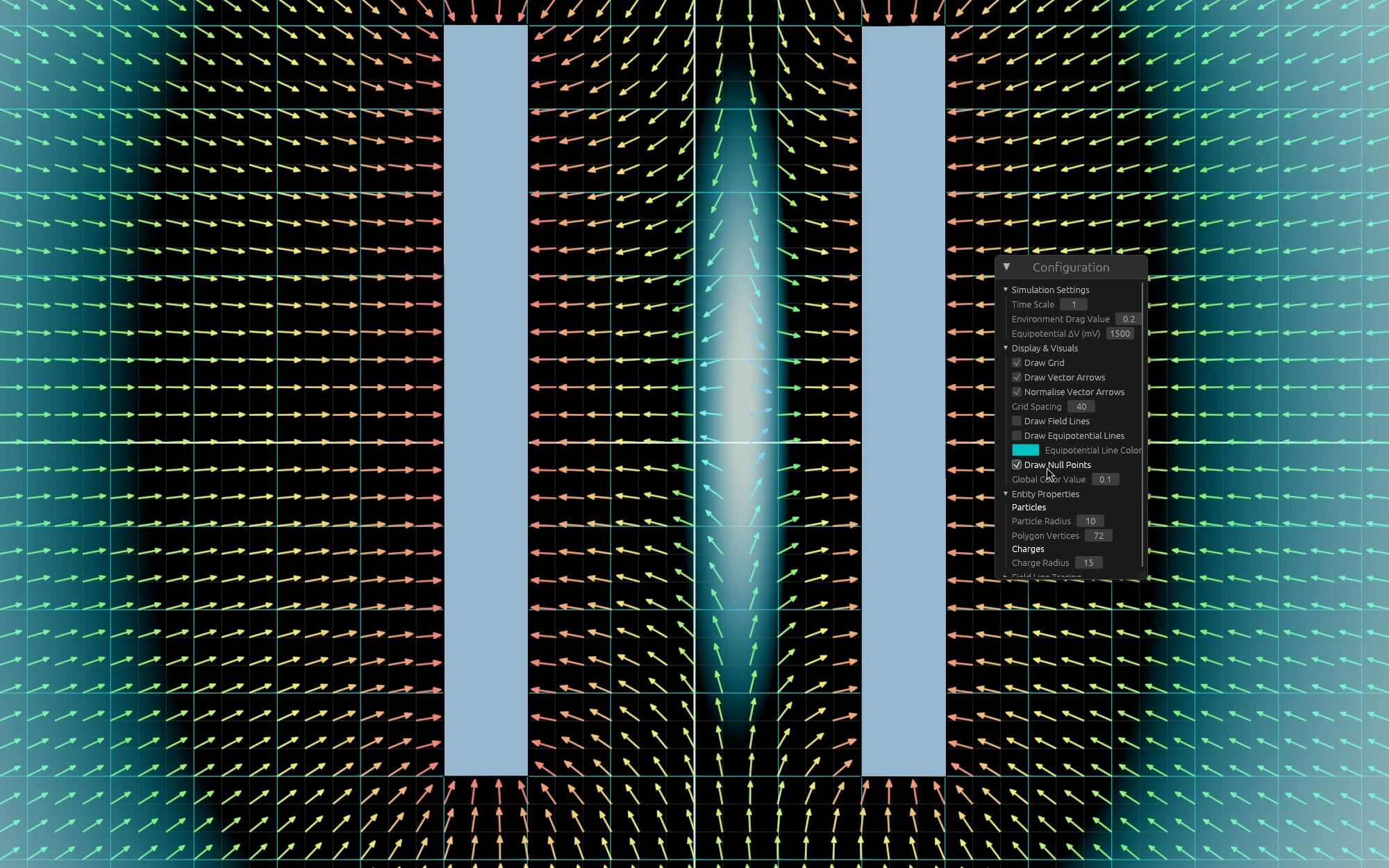Open the Equipotential Line Color swatch
This screenshot has width=1389, height=868.
[1026, 450]
